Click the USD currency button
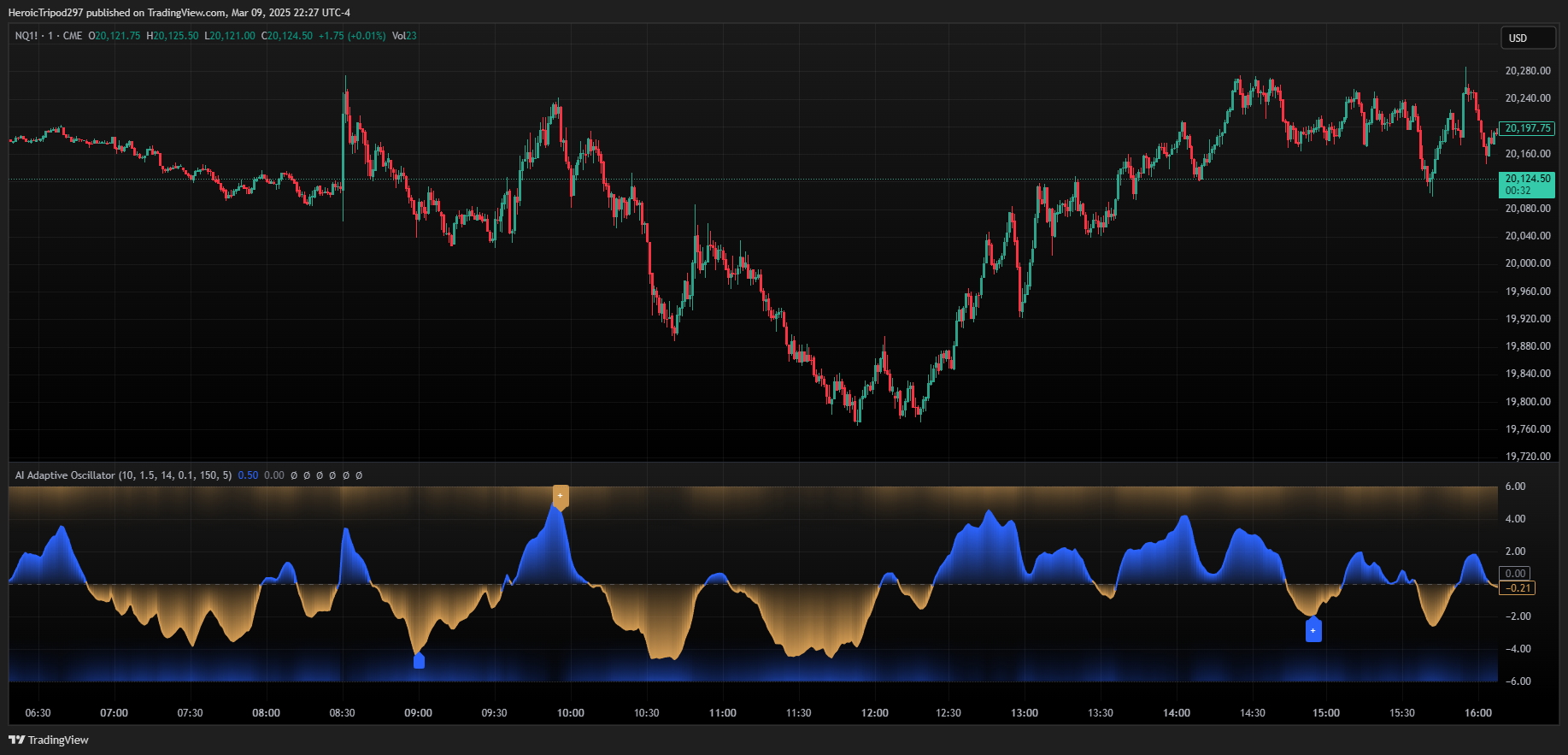Viewport: 1568px width, 755px height. [x=1529, y=38]
